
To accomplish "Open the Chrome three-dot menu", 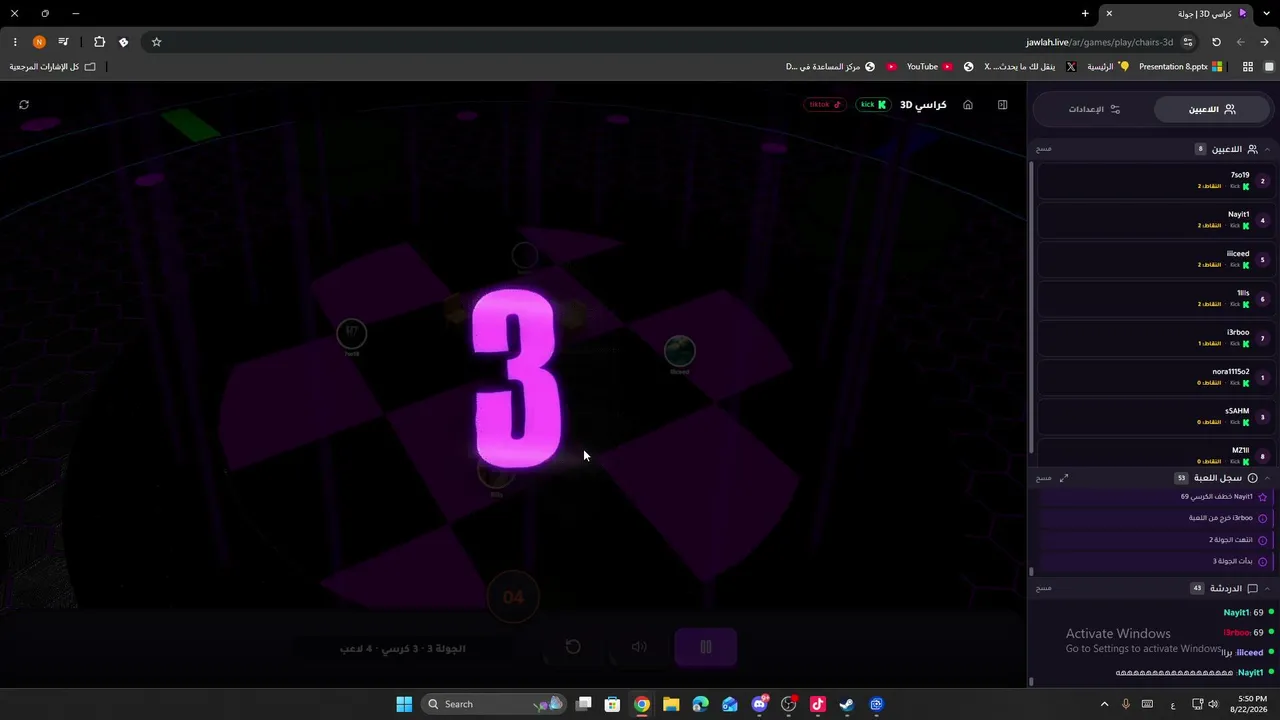I will point(14,42).
